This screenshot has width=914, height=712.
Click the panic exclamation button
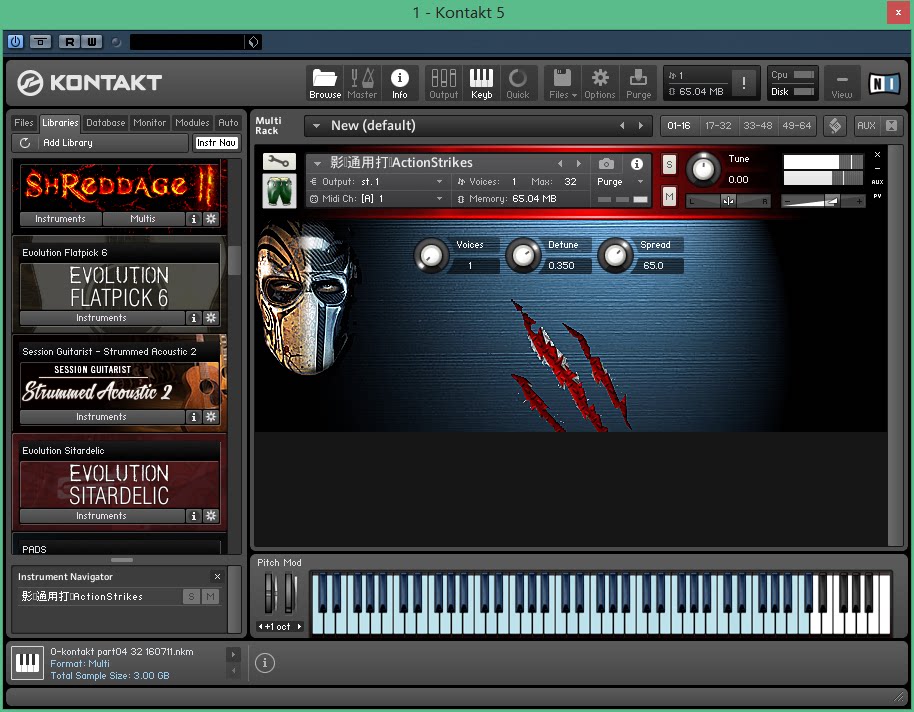(744, 83)
